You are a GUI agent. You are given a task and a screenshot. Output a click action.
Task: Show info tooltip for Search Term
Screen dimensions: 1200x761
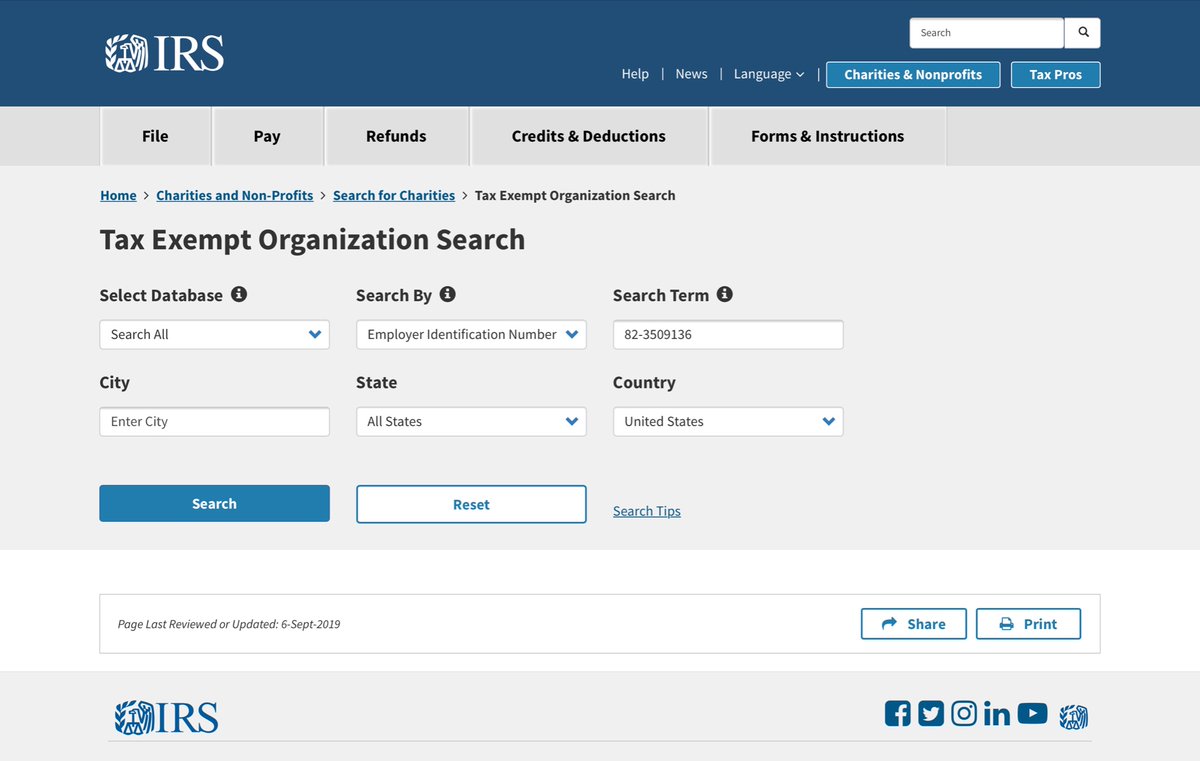[x=725, y=294]
